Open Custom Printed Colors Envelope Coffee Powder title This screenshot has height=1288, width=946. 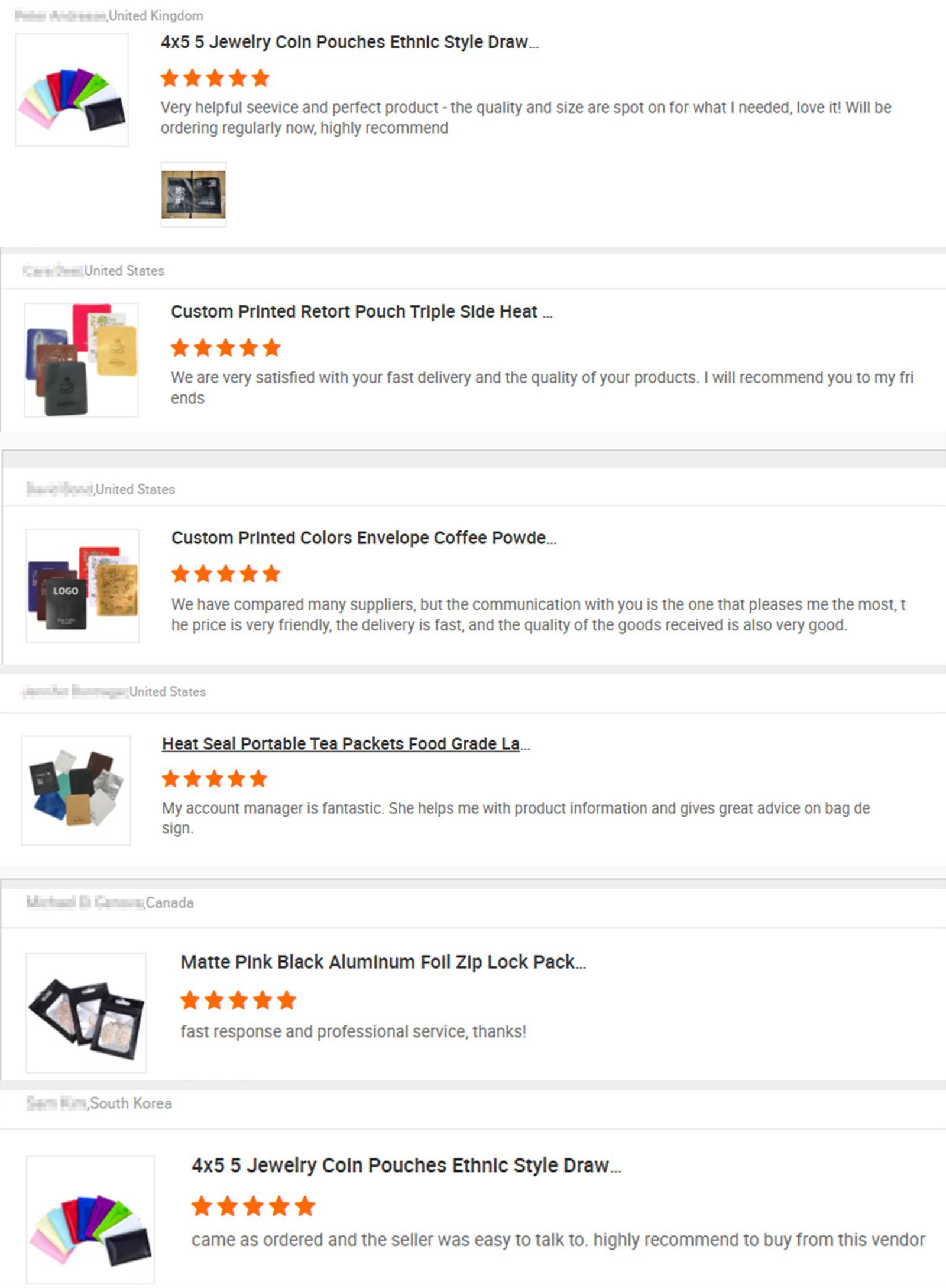click(x=364, y=538)
